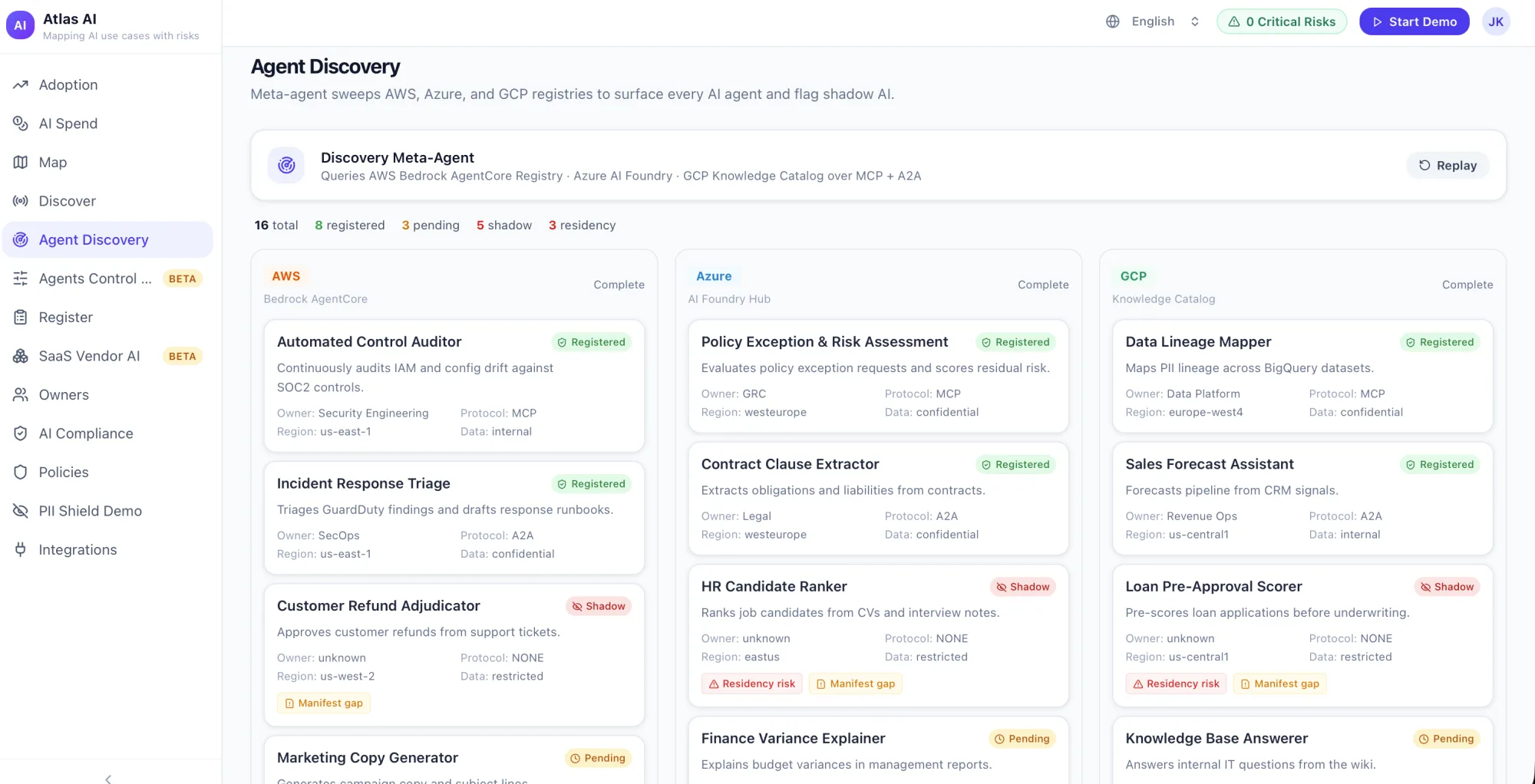Viewport: 1535px width, 784px height.
Task: Open the Data Lineage Mapper card
Action: point(1302,376)
